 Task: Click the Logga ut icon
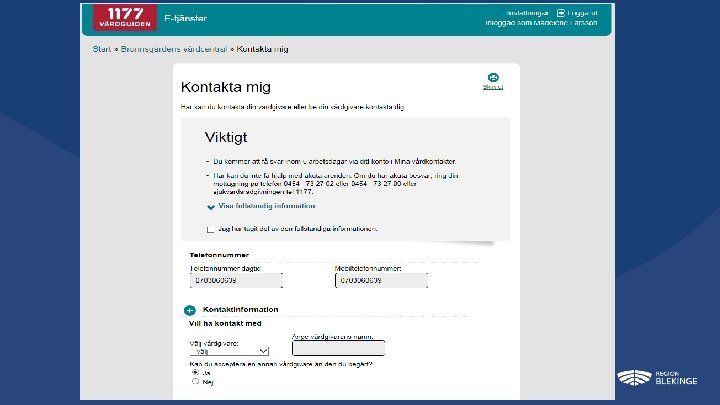(561, 13)
